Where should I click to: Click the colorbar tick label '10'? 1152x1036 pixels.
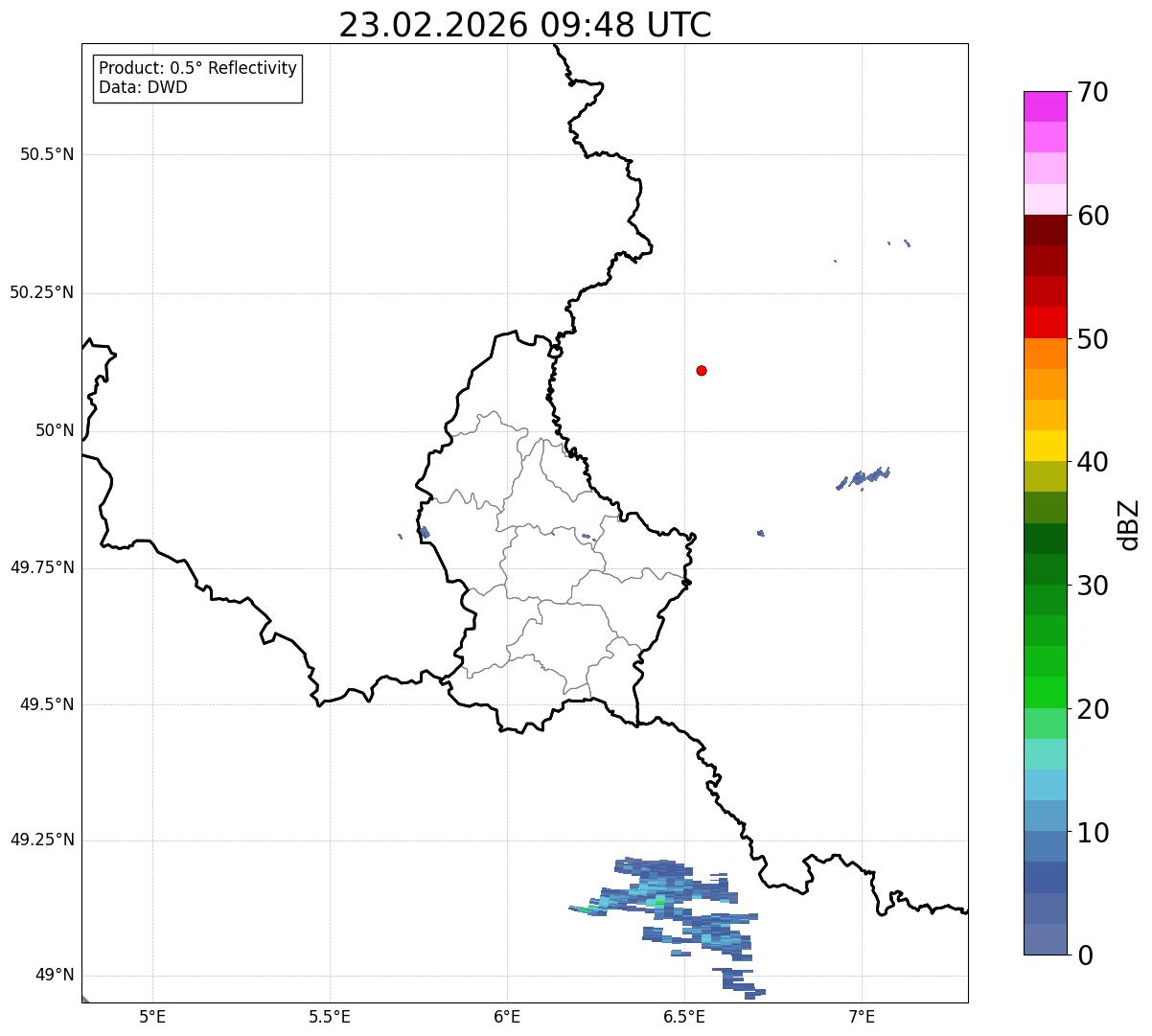coord(1093,832)
